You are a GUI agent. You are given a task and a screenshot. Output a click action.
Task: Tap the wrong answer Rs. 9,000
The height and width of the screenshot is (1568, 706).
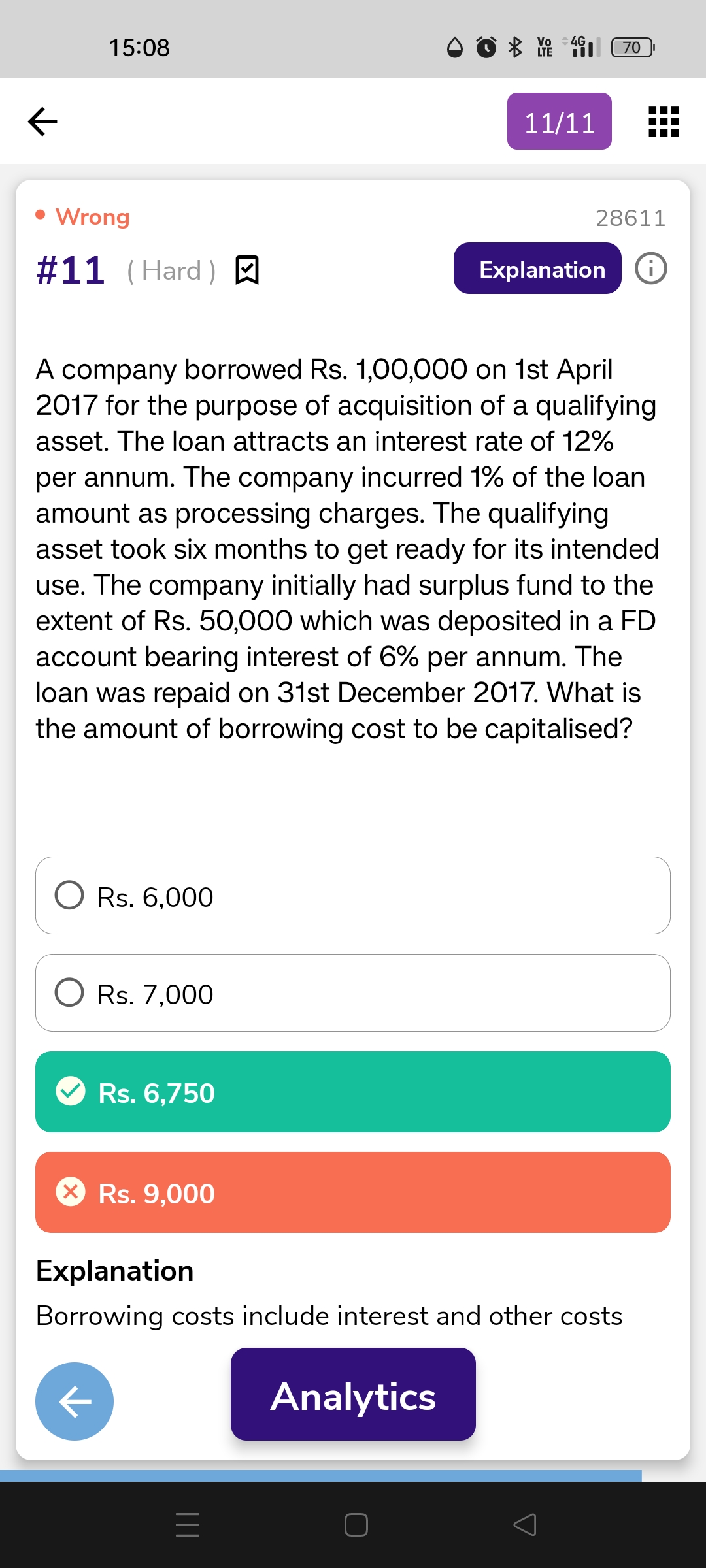click(352, 1192)
